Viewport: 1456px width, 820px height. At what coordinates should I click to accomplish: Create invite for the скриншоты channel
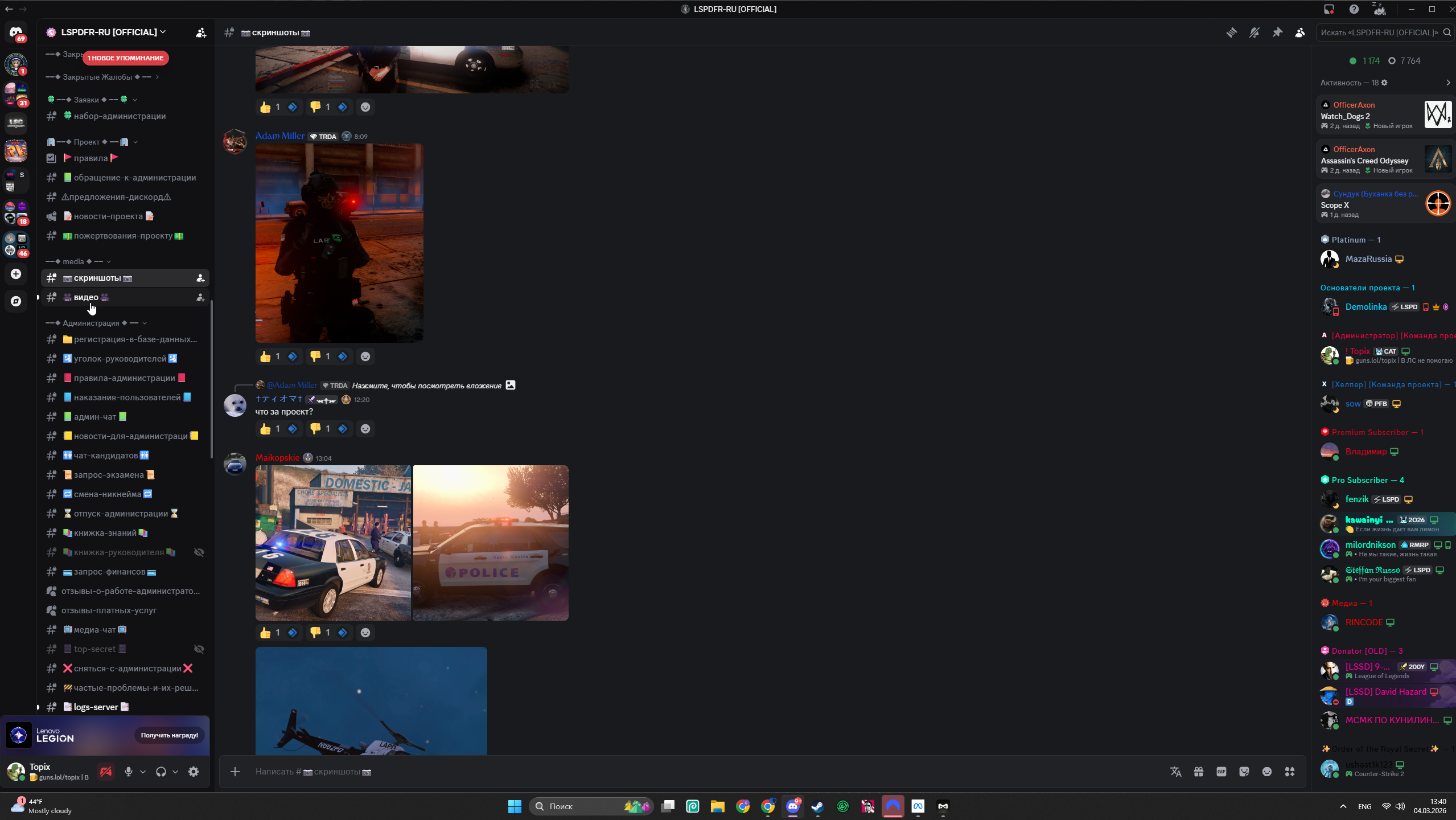pos(200,278)
